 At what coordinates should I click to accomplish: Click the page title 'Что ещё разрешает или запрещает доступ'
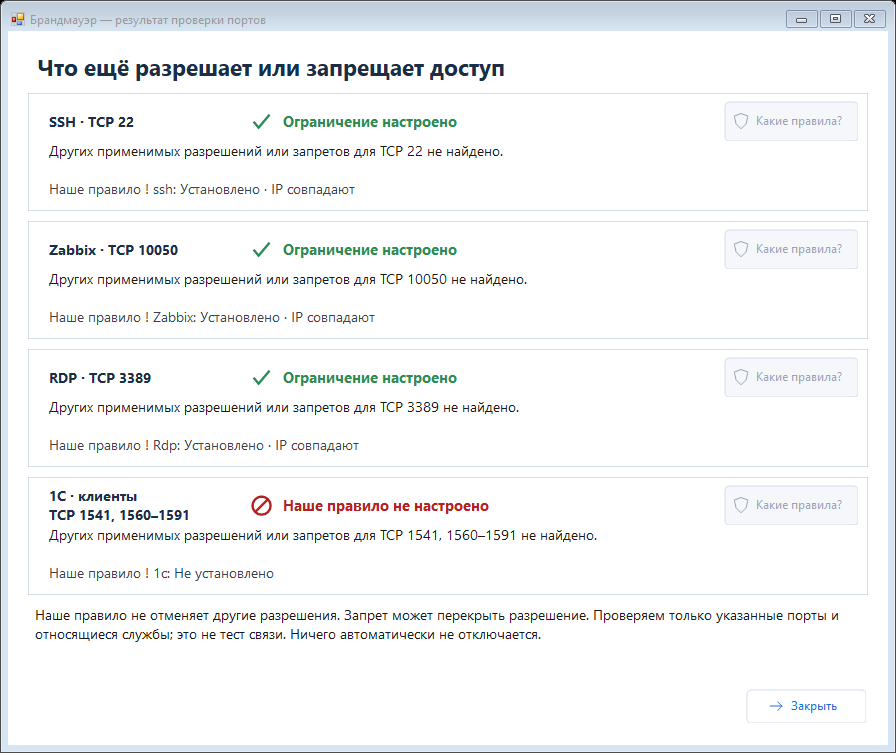coord(271,69)
